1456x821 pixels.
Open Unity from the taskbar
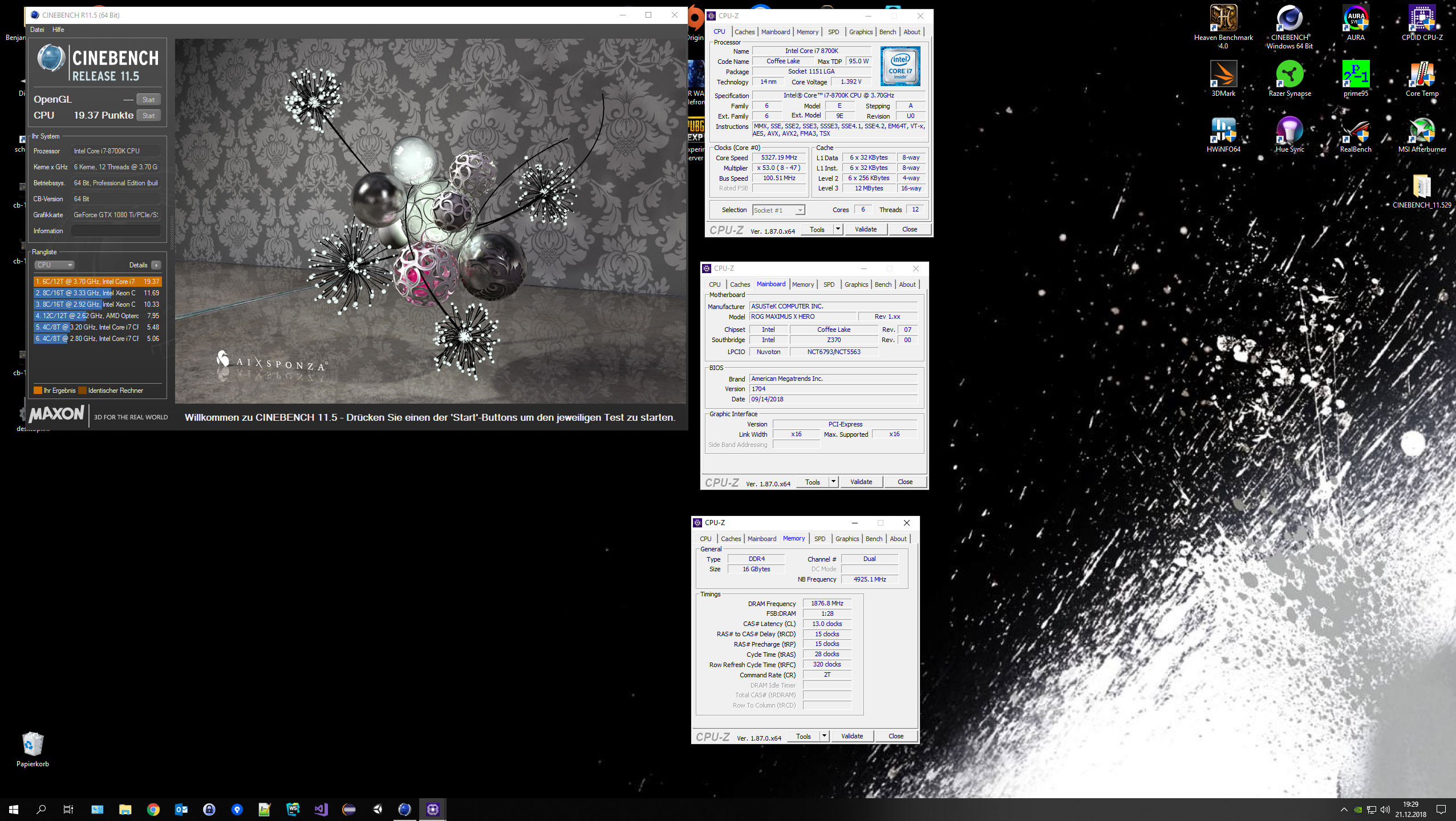point(377,809)
